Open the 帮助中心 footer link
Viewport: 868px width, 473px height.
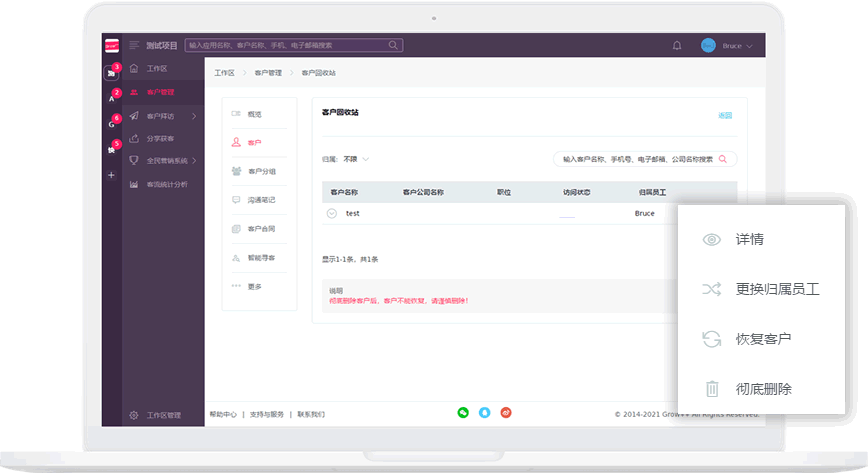pos(223,414)
